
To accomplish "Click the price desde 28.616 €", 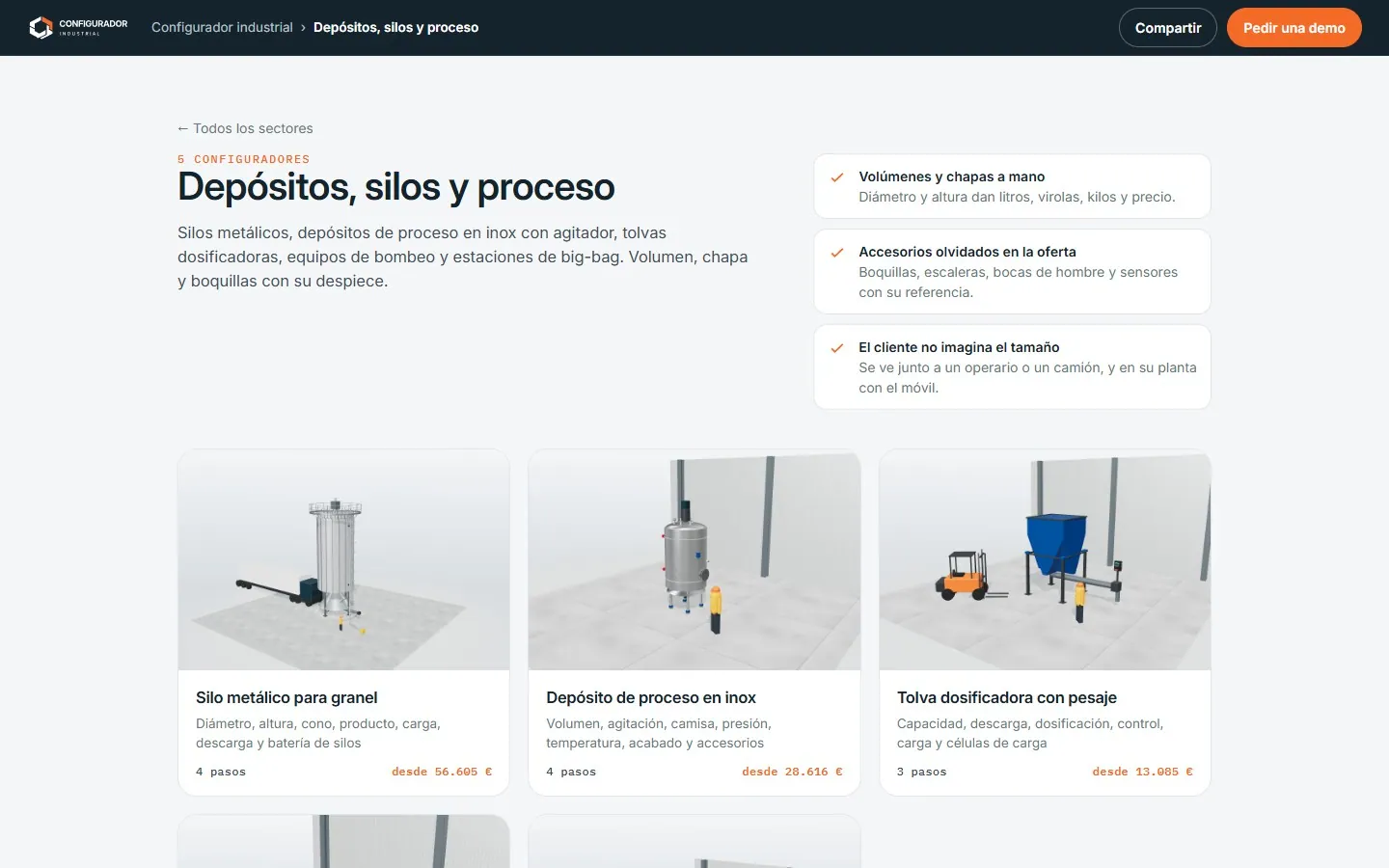I will [x=792, y=772].
